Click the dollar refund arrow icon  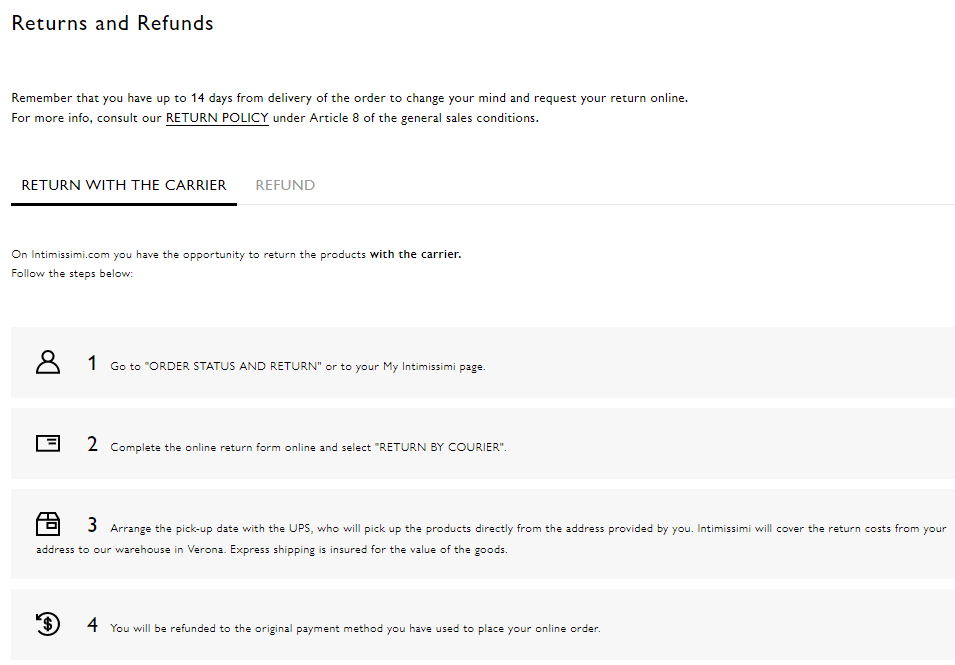click(48, 625)
